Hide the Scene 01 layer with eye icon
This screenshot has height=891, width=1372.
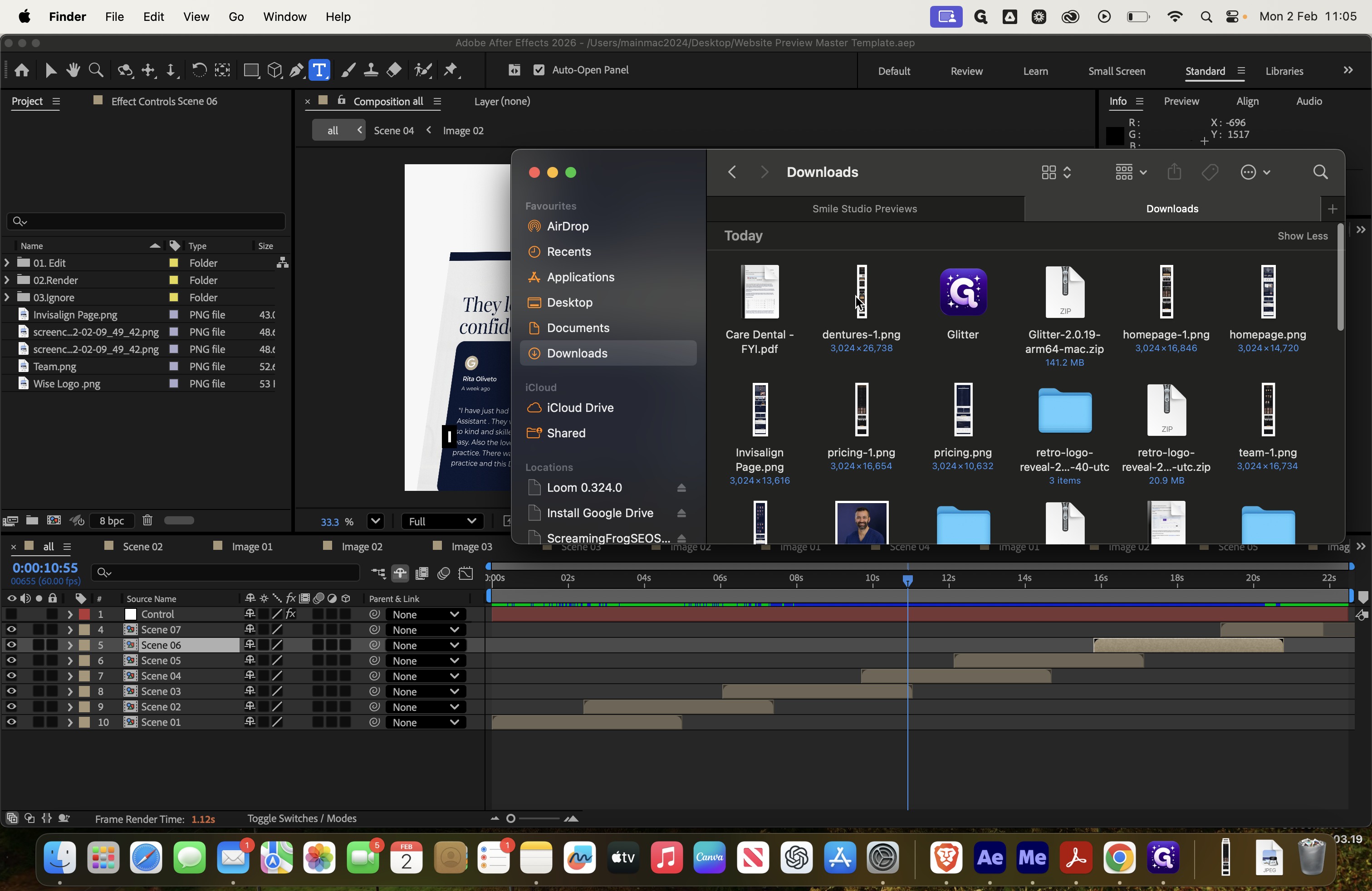tap(11, 722)
